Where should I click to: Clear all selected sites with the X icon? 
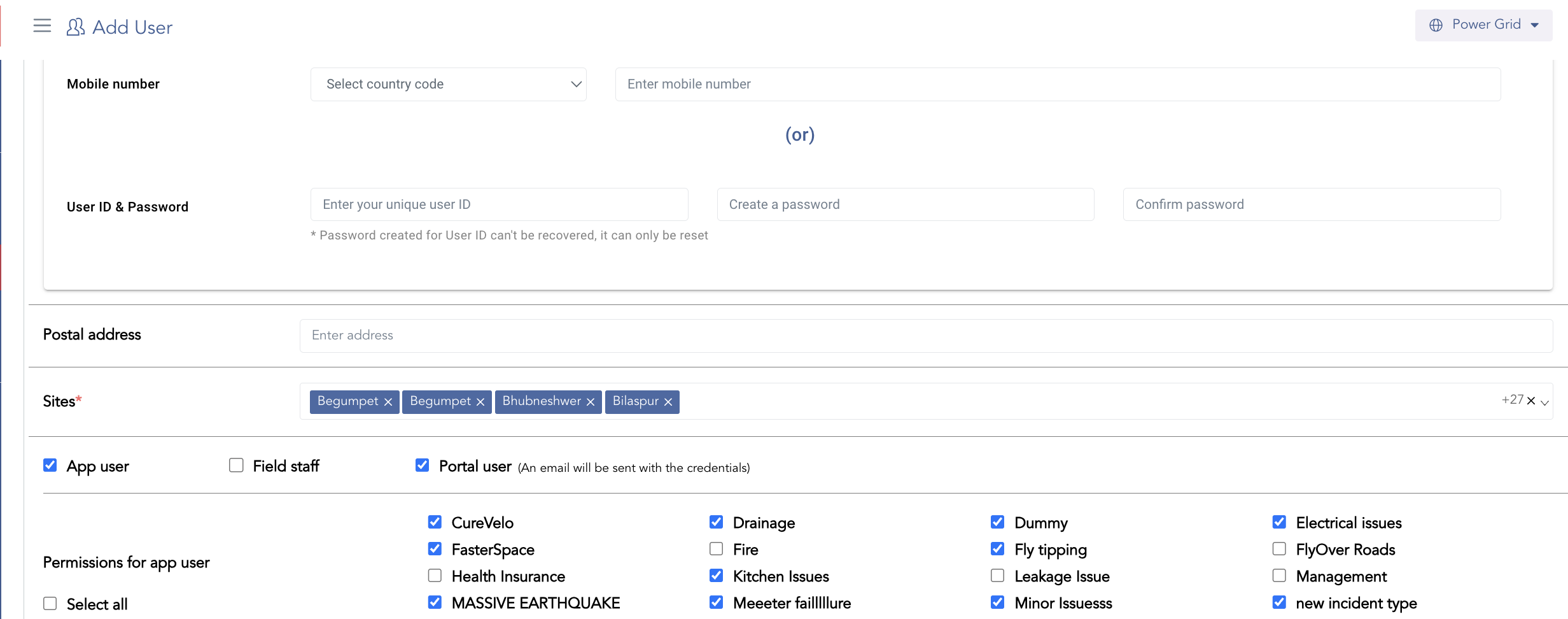(x=1531, y=401)
